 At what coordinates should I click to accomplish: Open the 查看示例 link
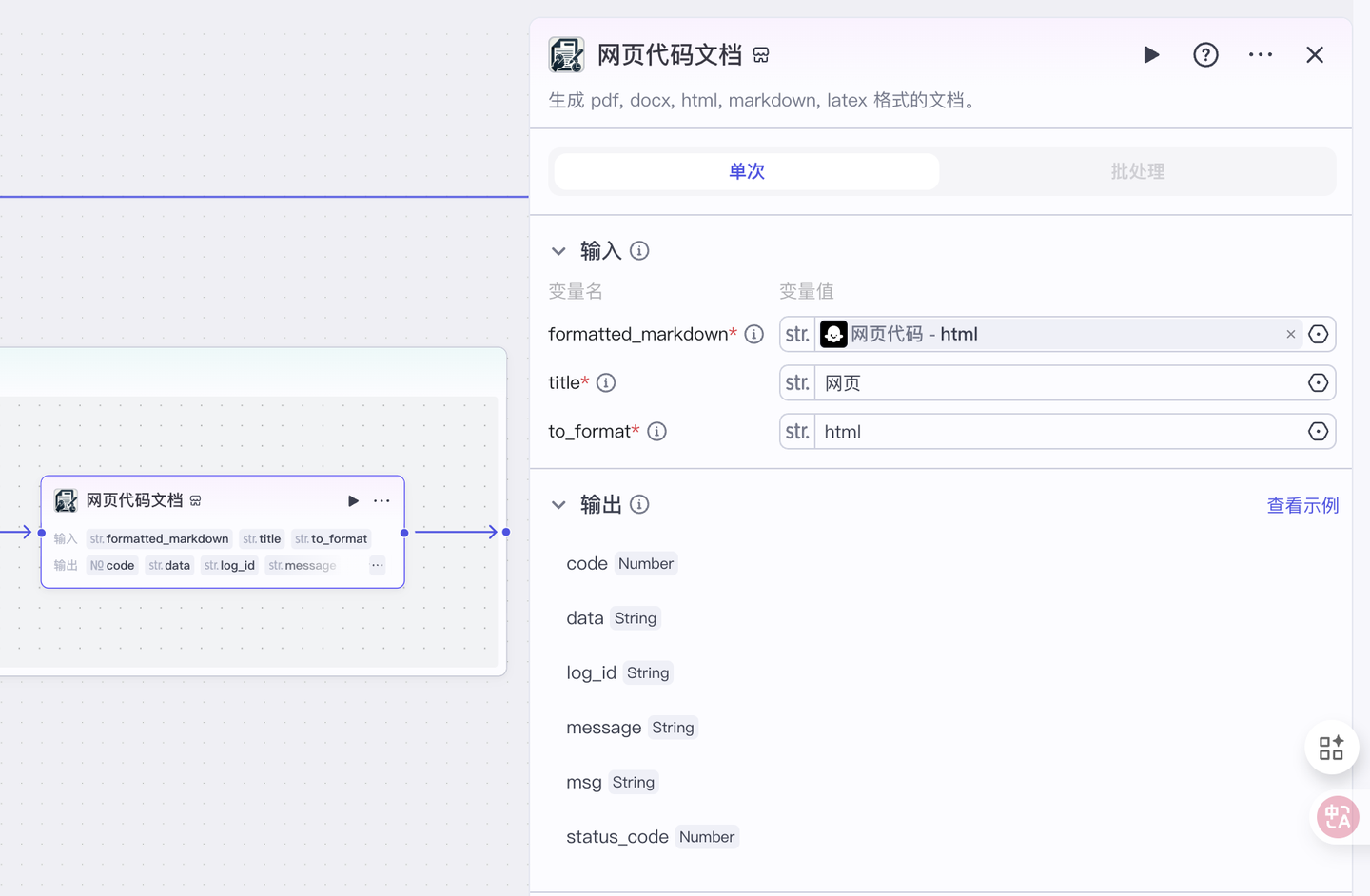tap(1302, 506)
